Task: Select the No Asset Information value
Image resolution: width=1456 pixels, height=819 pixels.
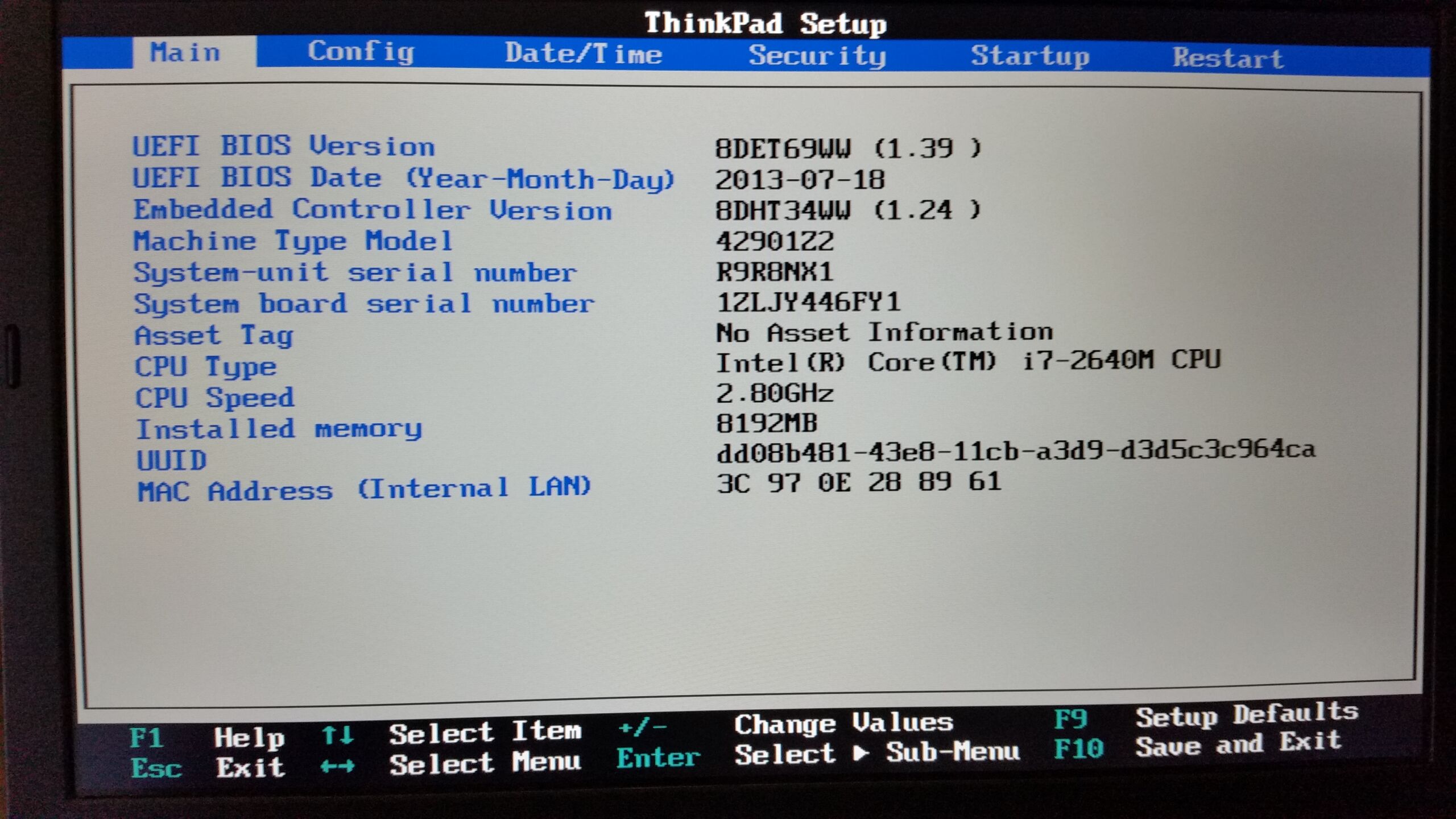Action: click(x=884, y=332)
